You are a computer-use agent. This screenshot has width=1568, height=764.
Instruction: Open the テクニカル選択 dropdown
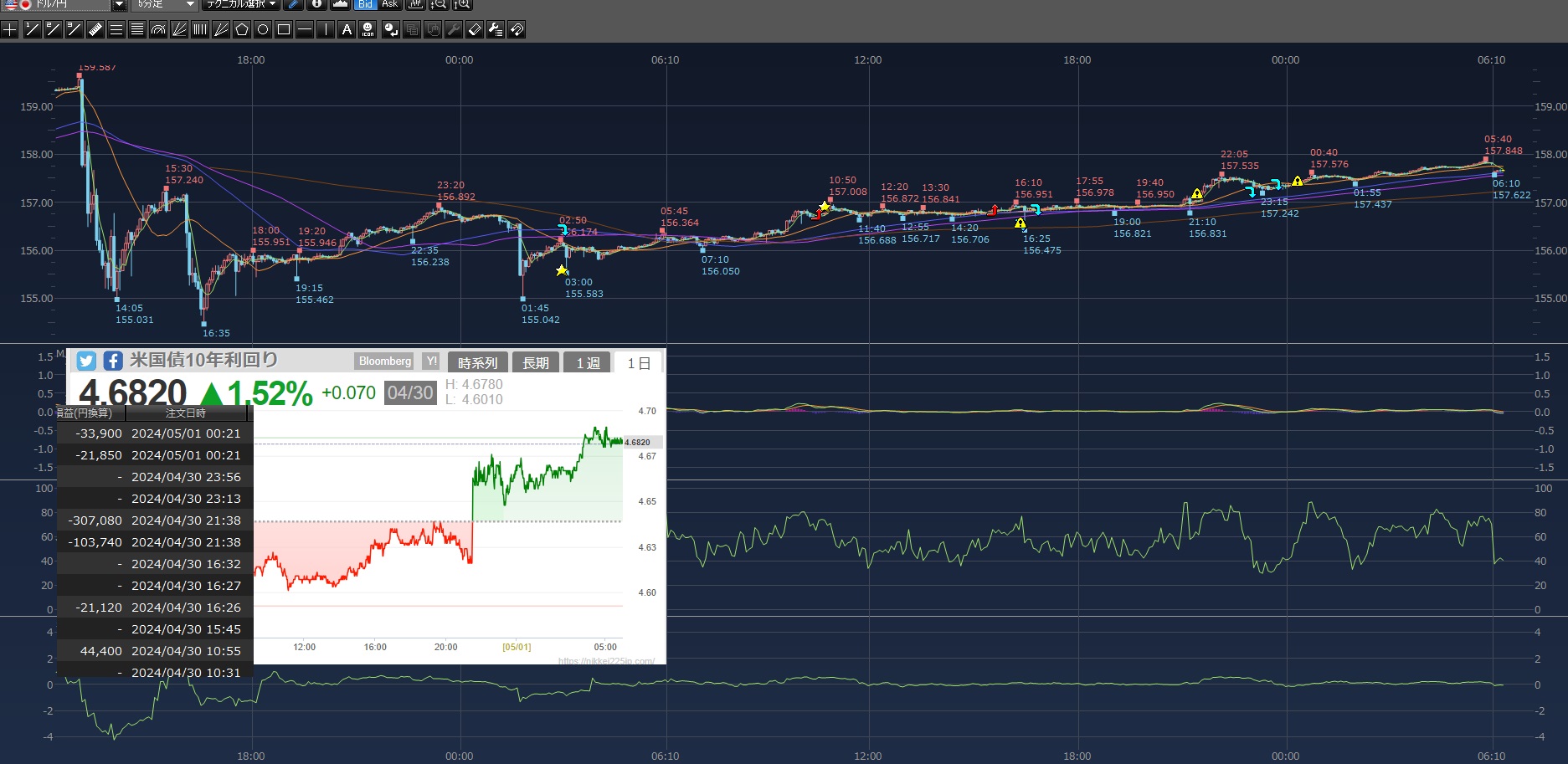[242, 4]
